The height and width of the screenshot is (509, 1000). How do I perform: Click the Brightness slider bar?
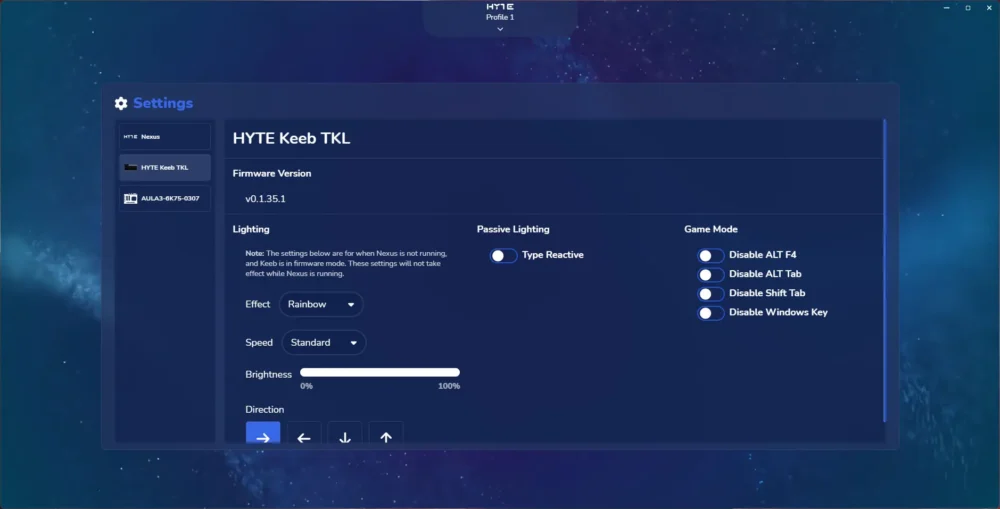380,373
